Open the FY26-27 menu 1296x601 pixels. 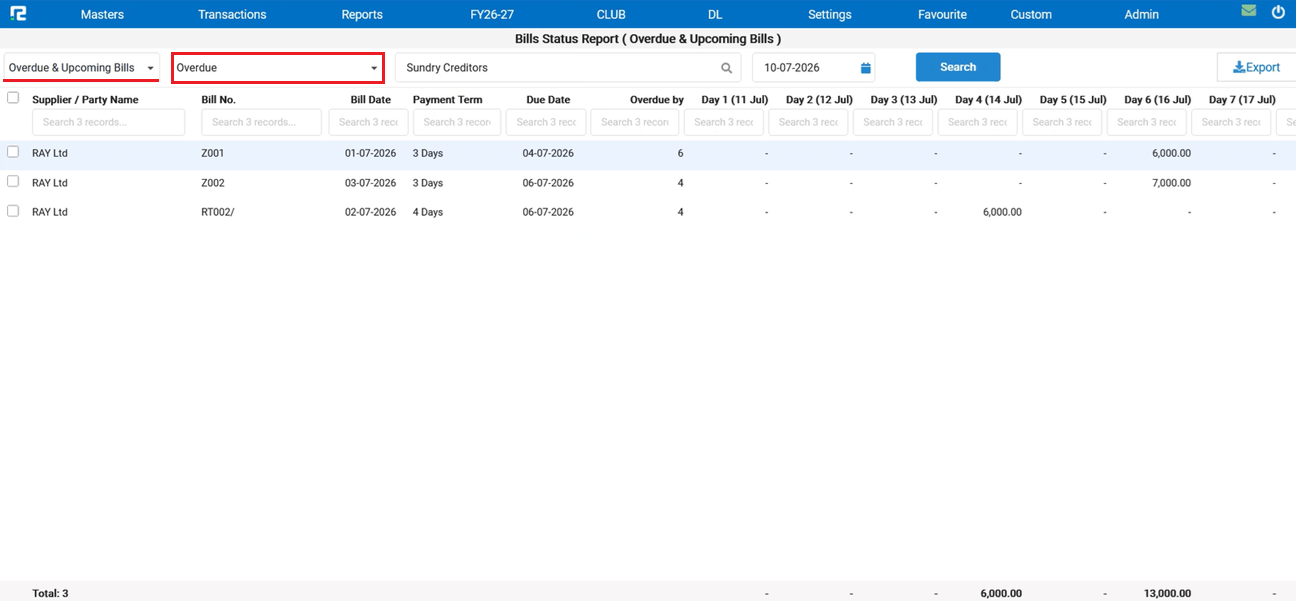pyautogui.click(x=492, y=14)
